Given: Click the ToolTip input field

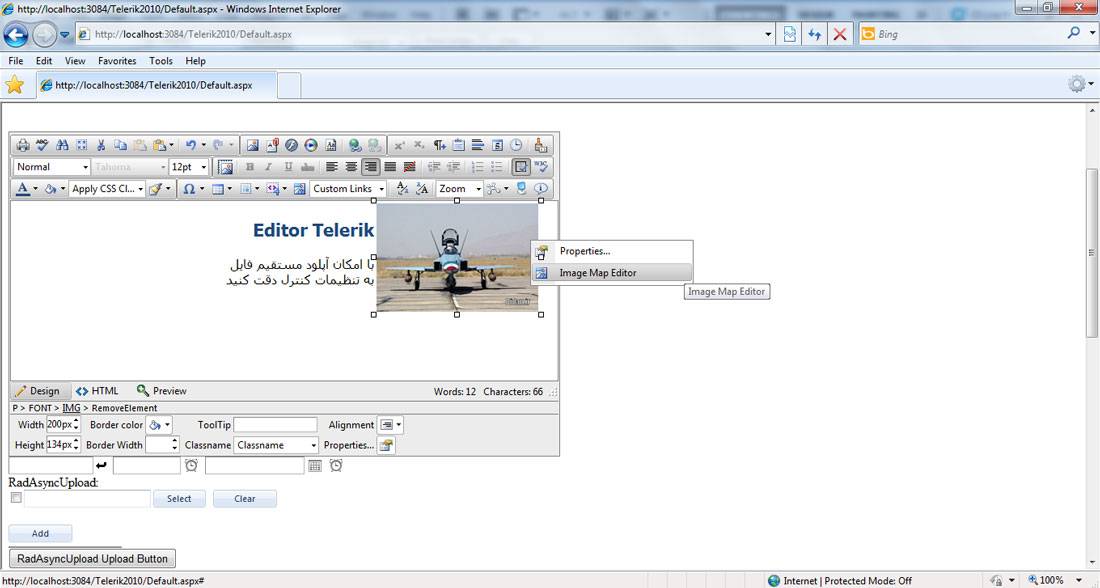Looking at the screenshot, I should (275, 425).
